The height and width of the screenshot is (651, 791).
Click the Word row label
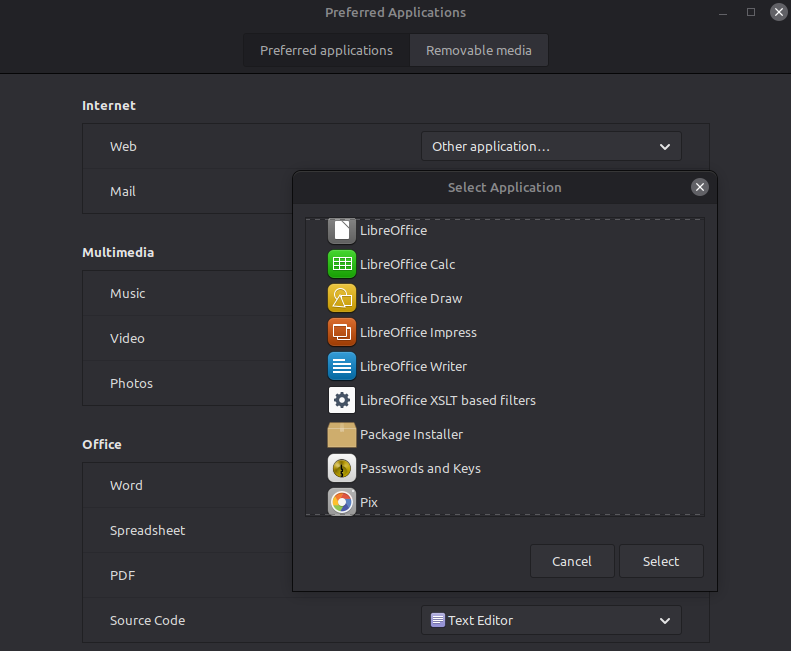click(126, 485)
